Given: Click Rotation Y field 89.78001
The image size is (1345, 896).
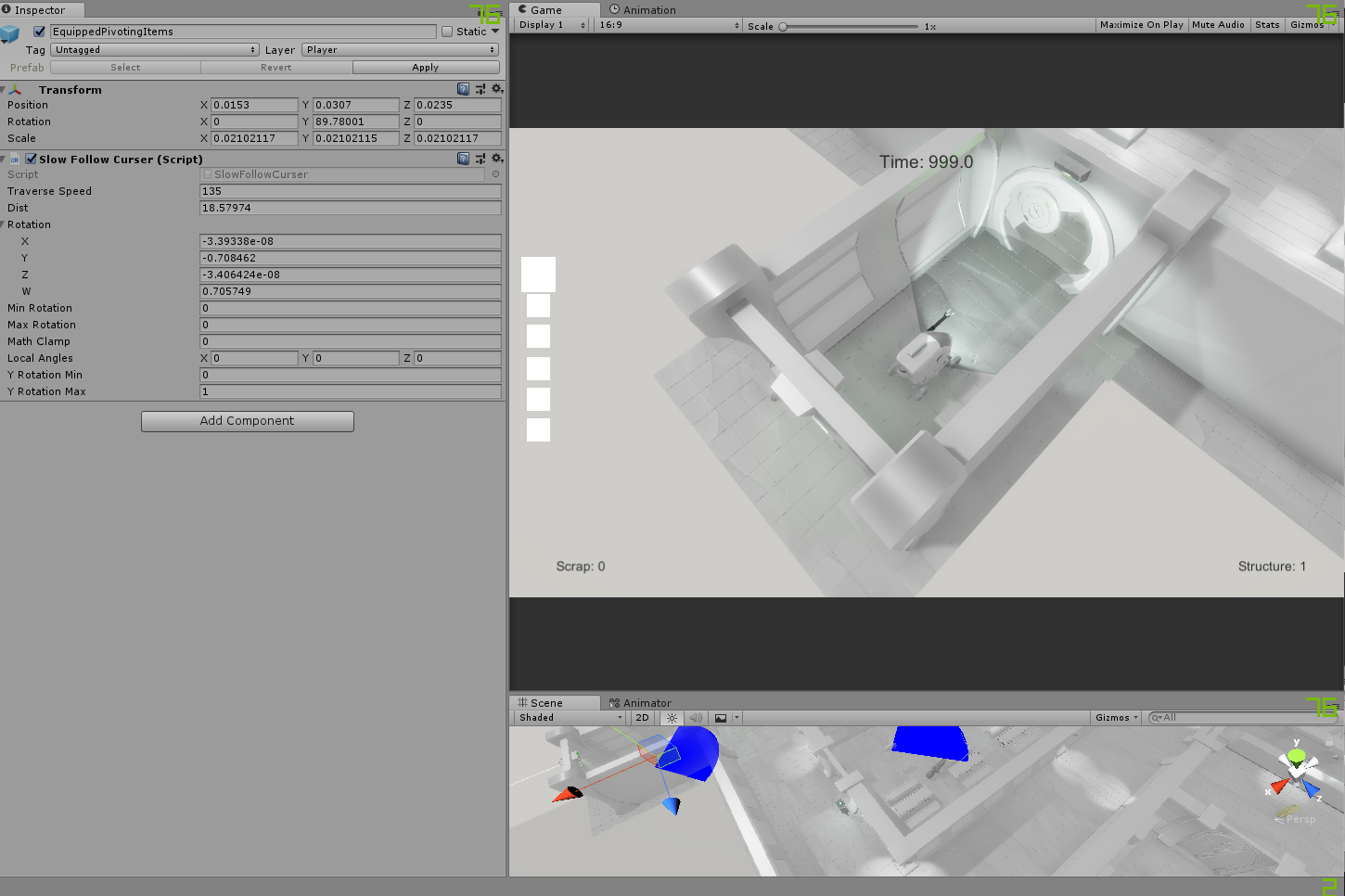Looking at the screenshot, I should (x=355, y=122).
